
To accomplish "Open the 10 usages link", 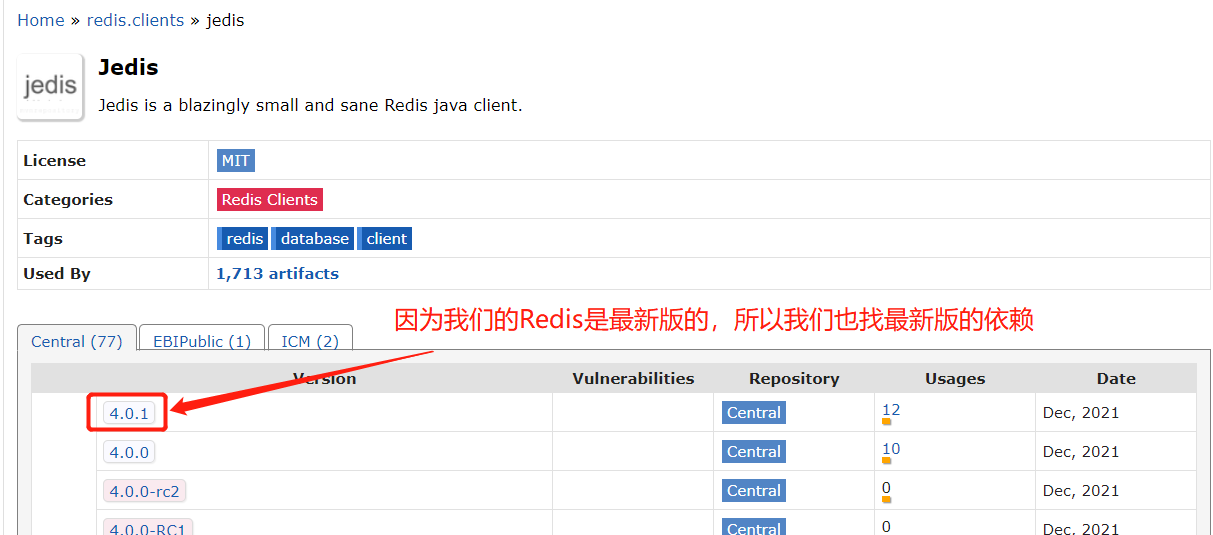I will tap(891, 448).
